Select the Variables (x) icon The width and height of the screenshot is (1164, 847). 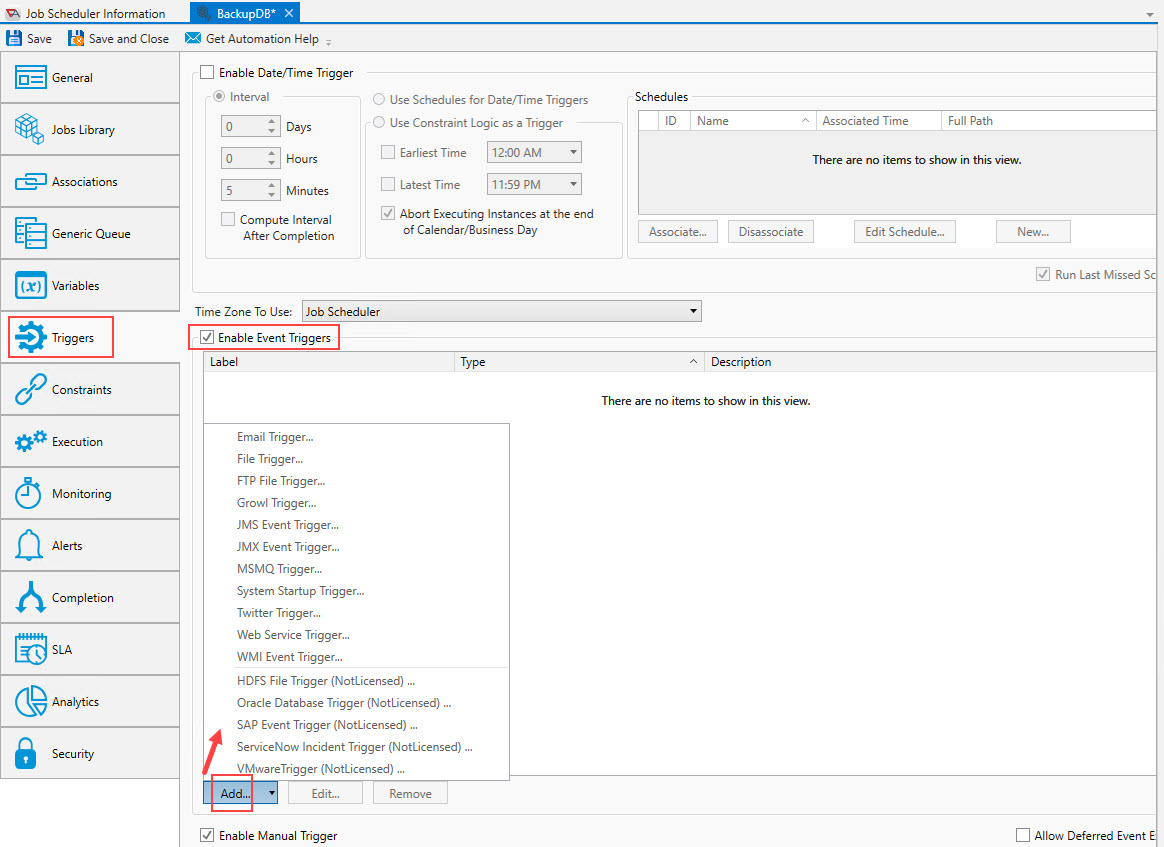(x=31, y=285)
